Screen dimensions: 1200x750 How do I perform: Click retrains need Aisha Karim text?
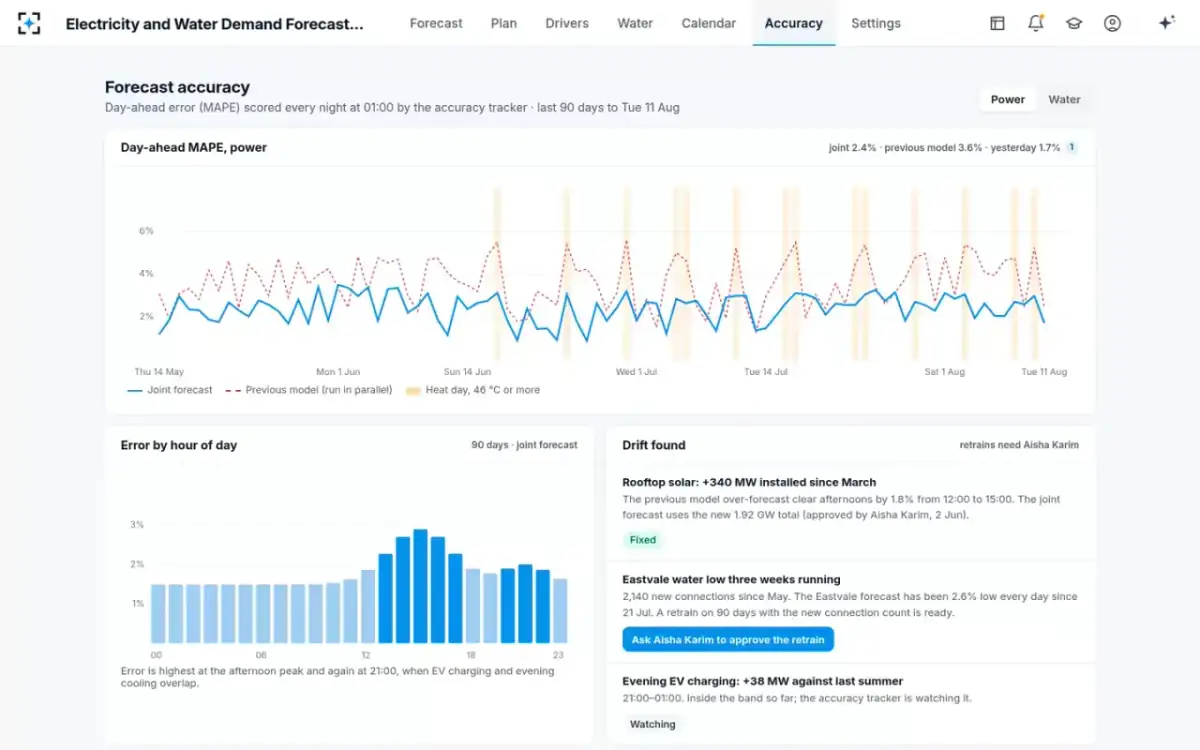(1019, 445)
